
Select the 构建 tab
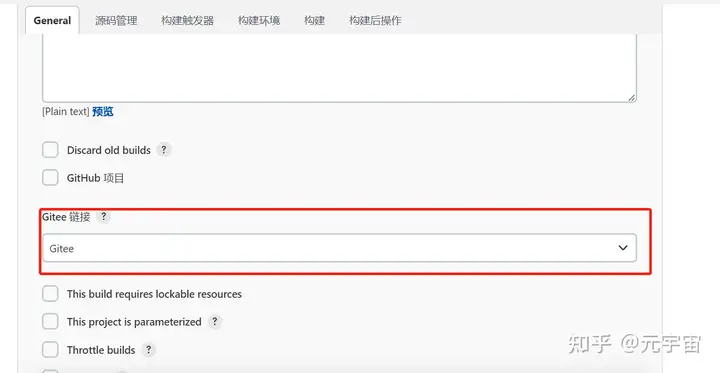(x=315, y=21)
